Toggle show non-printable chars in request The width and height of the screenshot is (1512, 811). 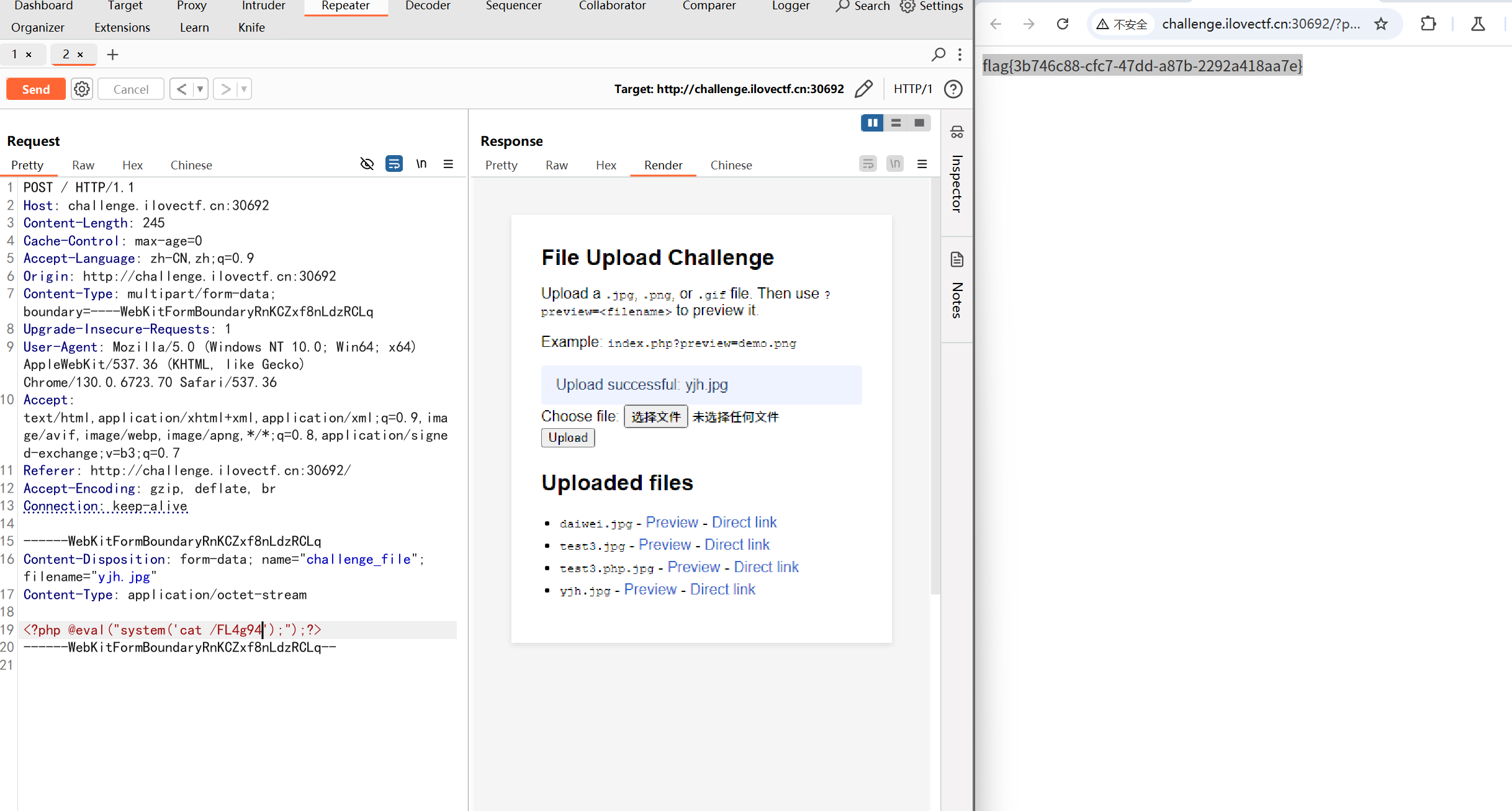(421, 164)
